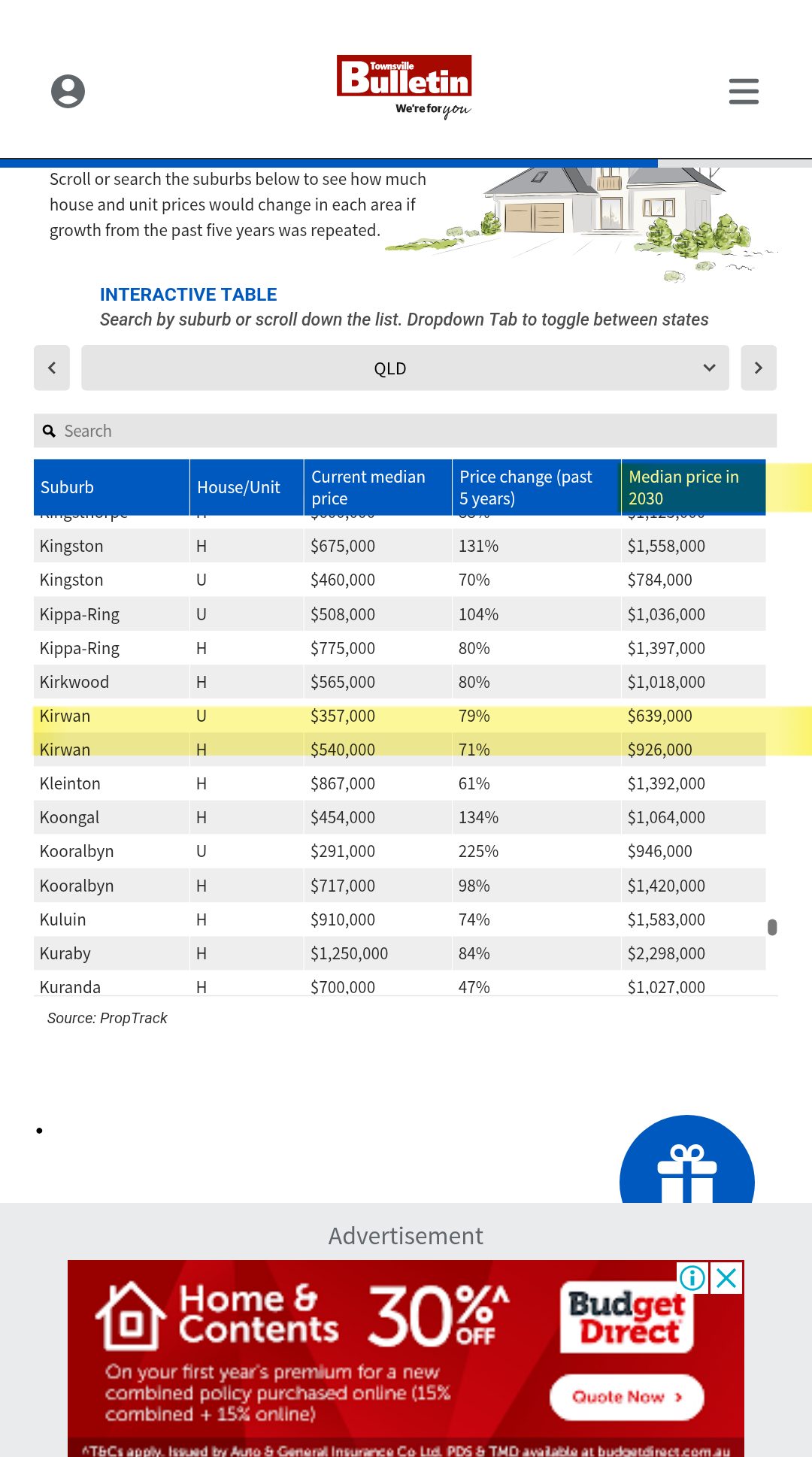Click the Townsville Bulletin logo
812x1457 pixels.
tap(404, 86)
